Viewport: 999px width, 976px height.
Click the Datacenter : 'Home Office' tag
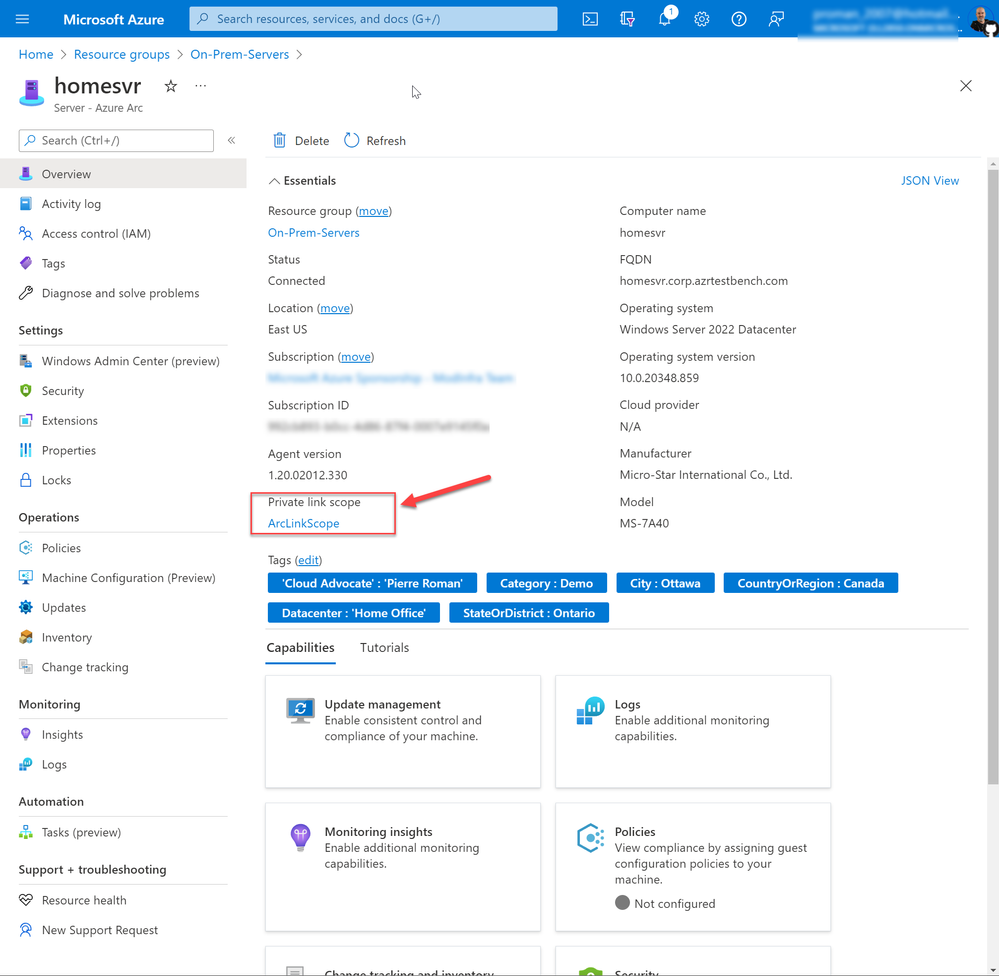click(x=354, y=613)
